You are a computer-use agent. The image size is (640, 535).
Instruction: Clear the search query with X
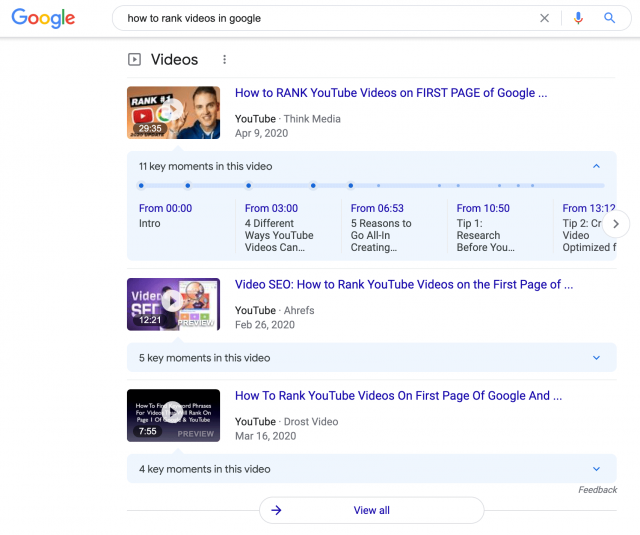(544, 18)
